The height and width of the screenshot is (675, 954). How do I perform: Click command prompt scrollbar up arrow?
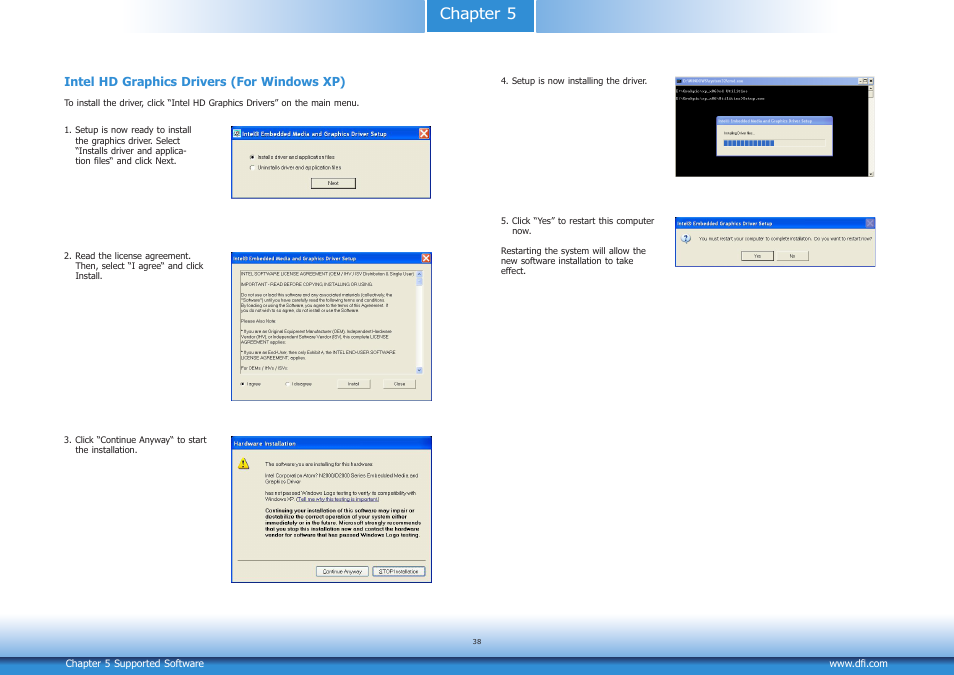click(x=871, y=88)
